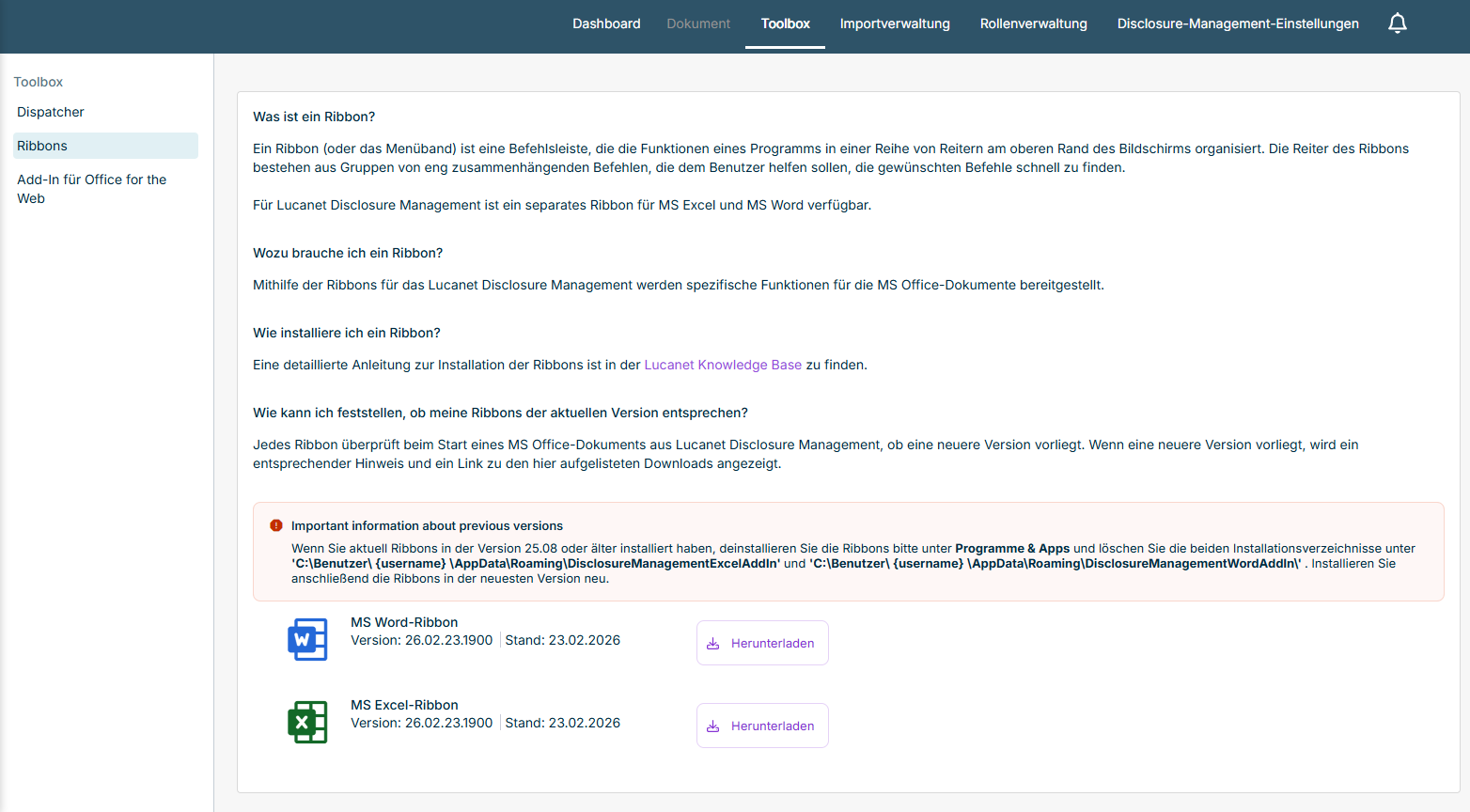The height and width of the screenshot is (812, 1470).
Task: Go to Importverwaltung
Action: point(895,23)
